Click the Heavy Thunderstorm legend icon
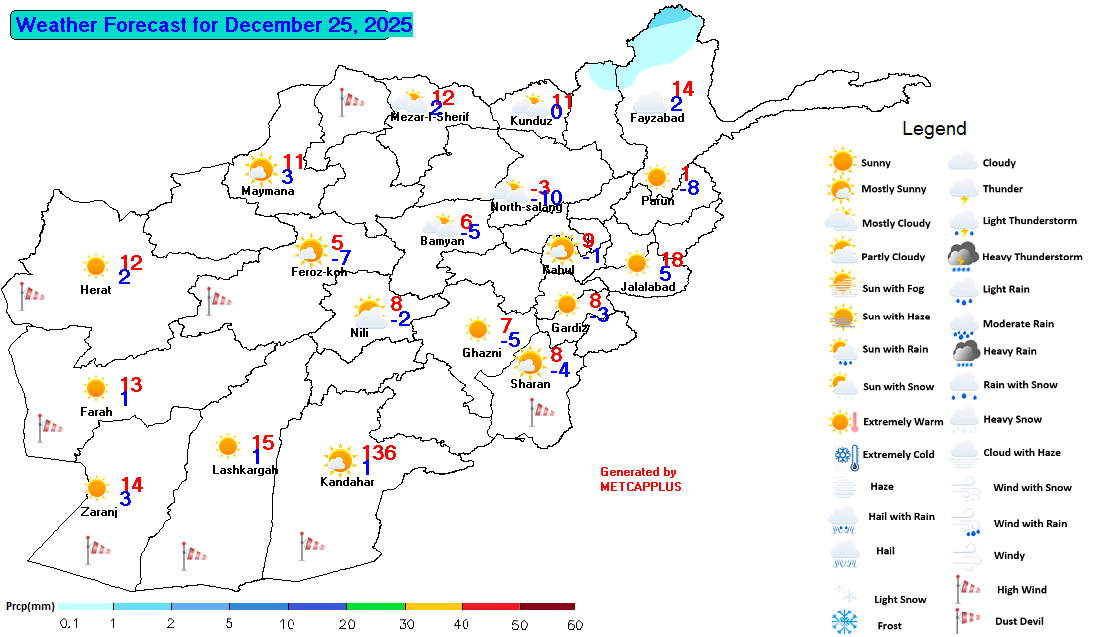Viewport: 1100px width, 637px height. point(963,257)
